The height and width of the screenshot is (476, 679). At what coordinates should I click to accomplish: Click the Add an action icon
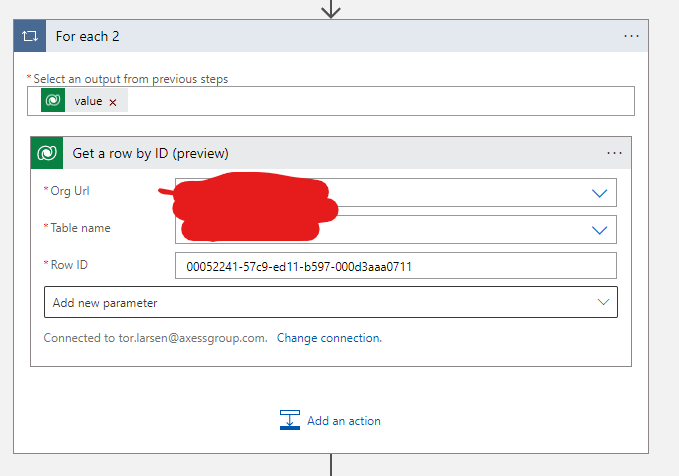click(x=290, y=420)
